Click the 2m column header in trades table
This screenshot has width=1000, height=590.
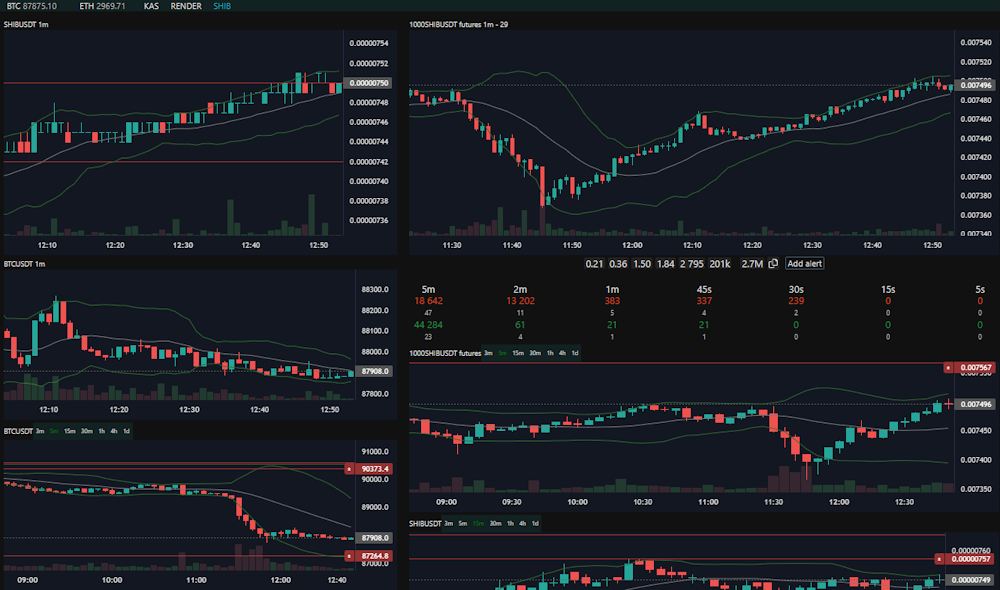520,289
